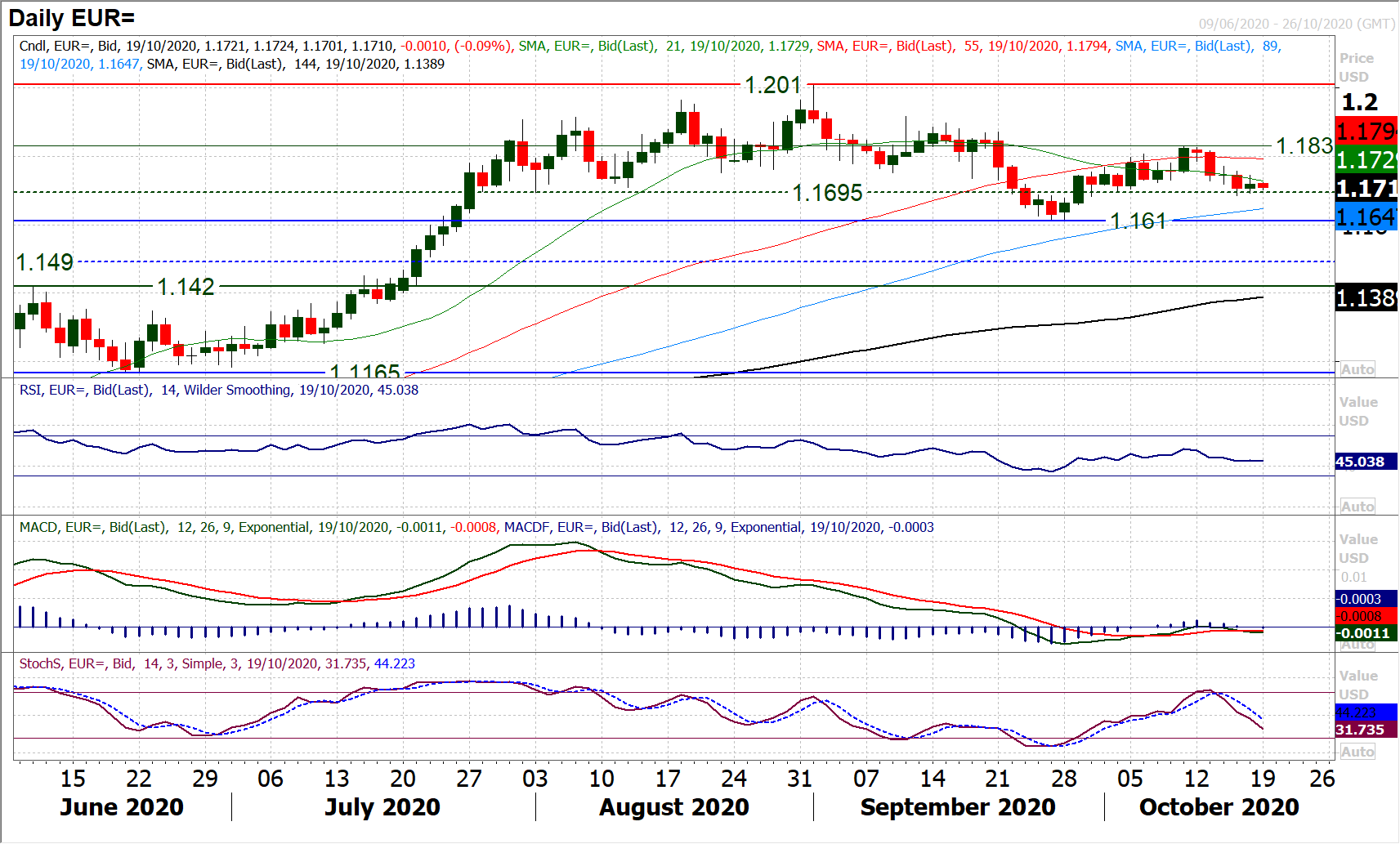
Task: Select the 1.183 level label
Action: tap(1304, 146)
